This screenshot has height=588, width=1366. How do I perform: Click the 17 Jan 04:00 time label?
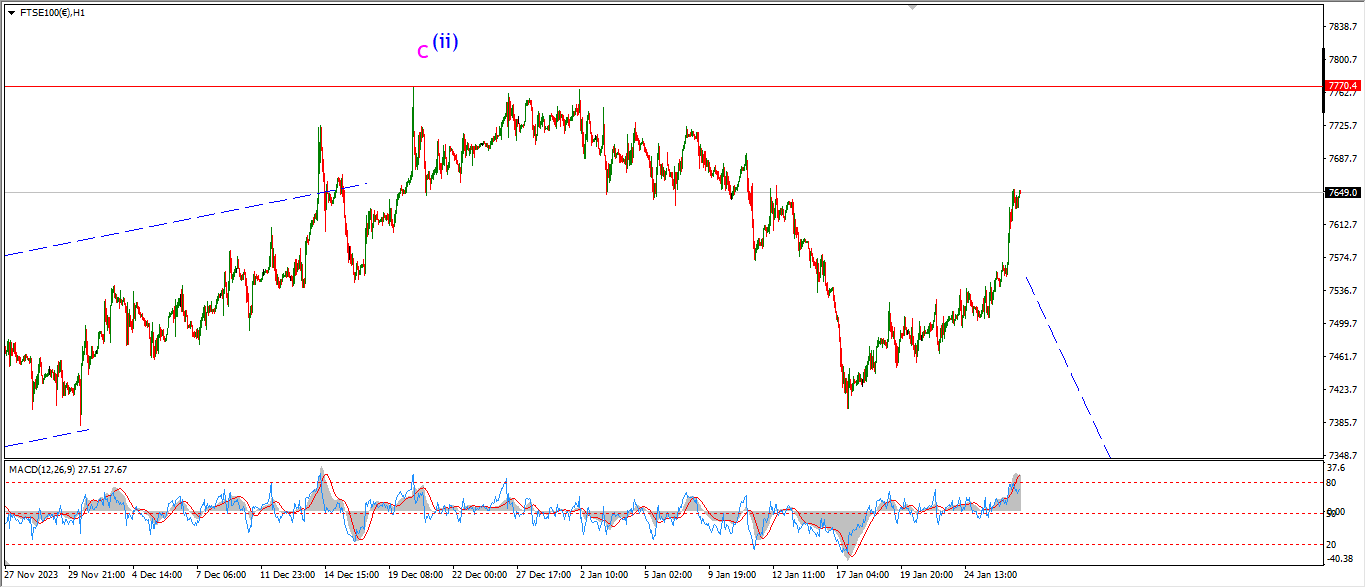pyautogui.click(x=861, y=575)
